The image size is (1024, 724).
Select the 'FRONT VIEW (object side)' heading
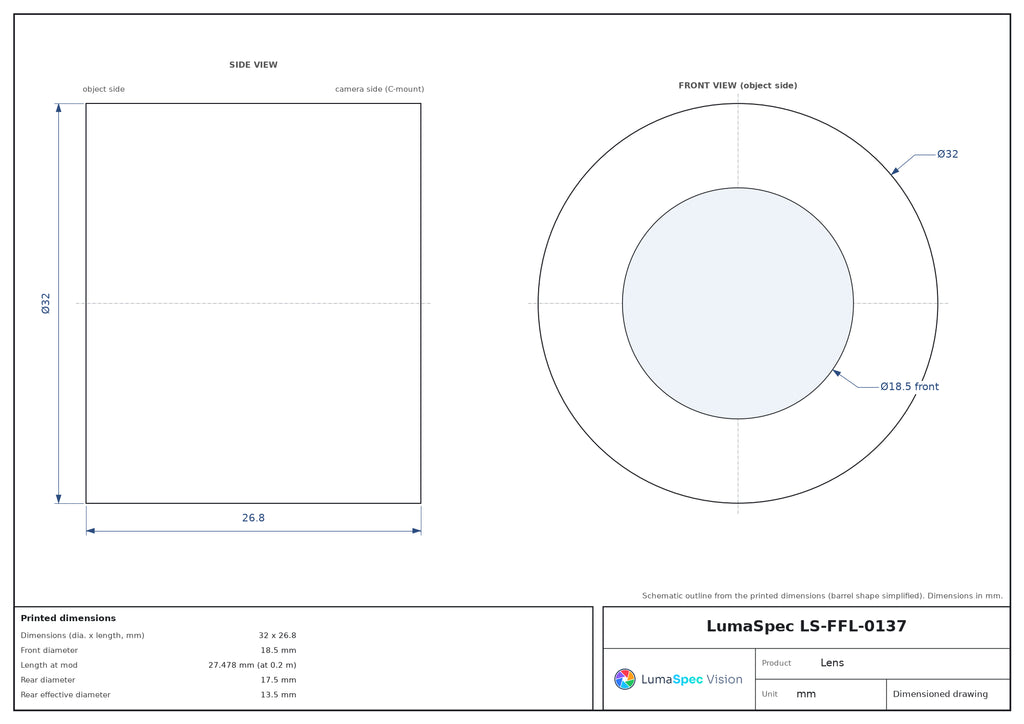(x=738, y=86)
